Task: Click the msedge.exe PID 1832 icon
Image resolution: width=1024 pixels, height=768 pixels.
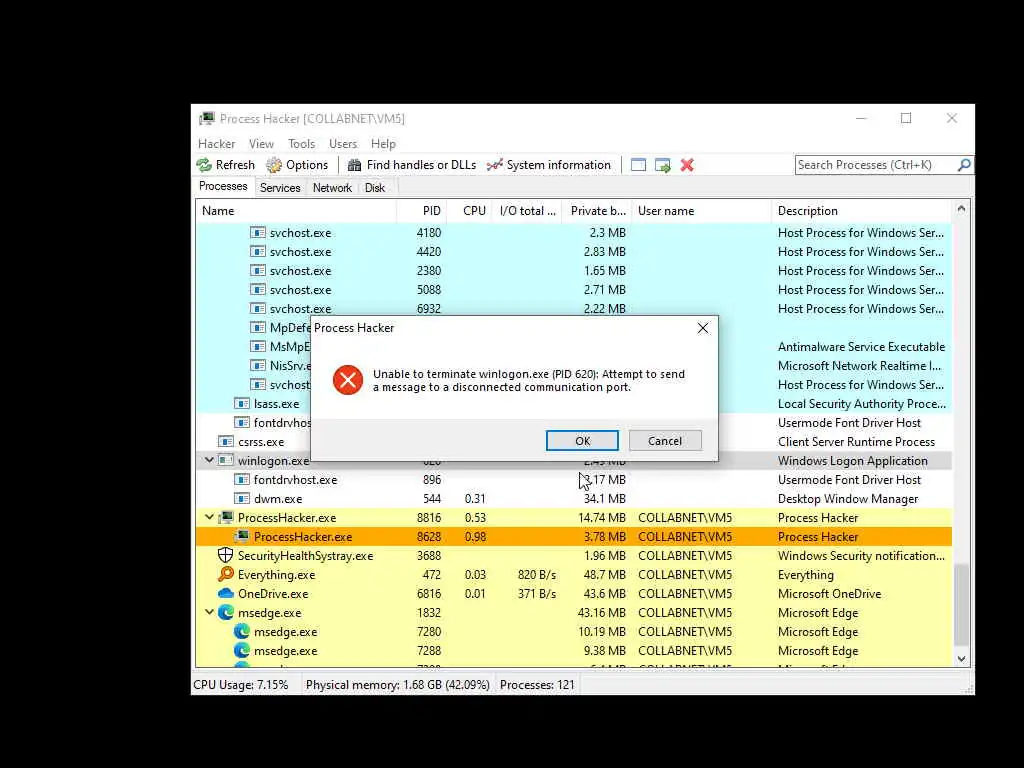Action: (x=225, y=613)
